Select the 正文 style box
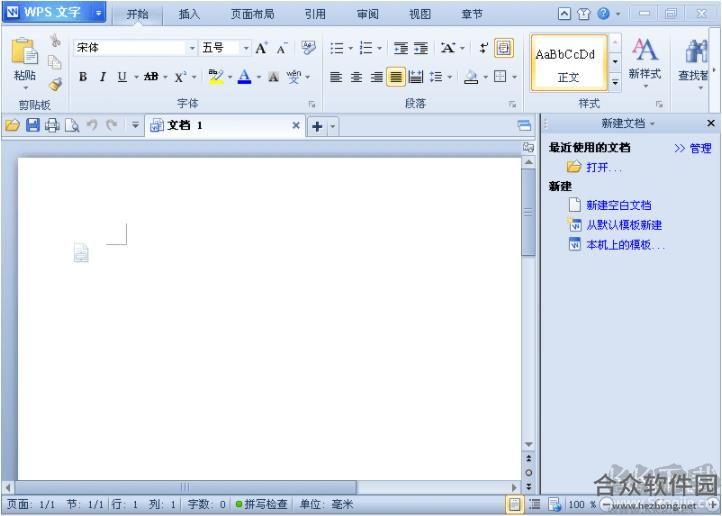 569,63
